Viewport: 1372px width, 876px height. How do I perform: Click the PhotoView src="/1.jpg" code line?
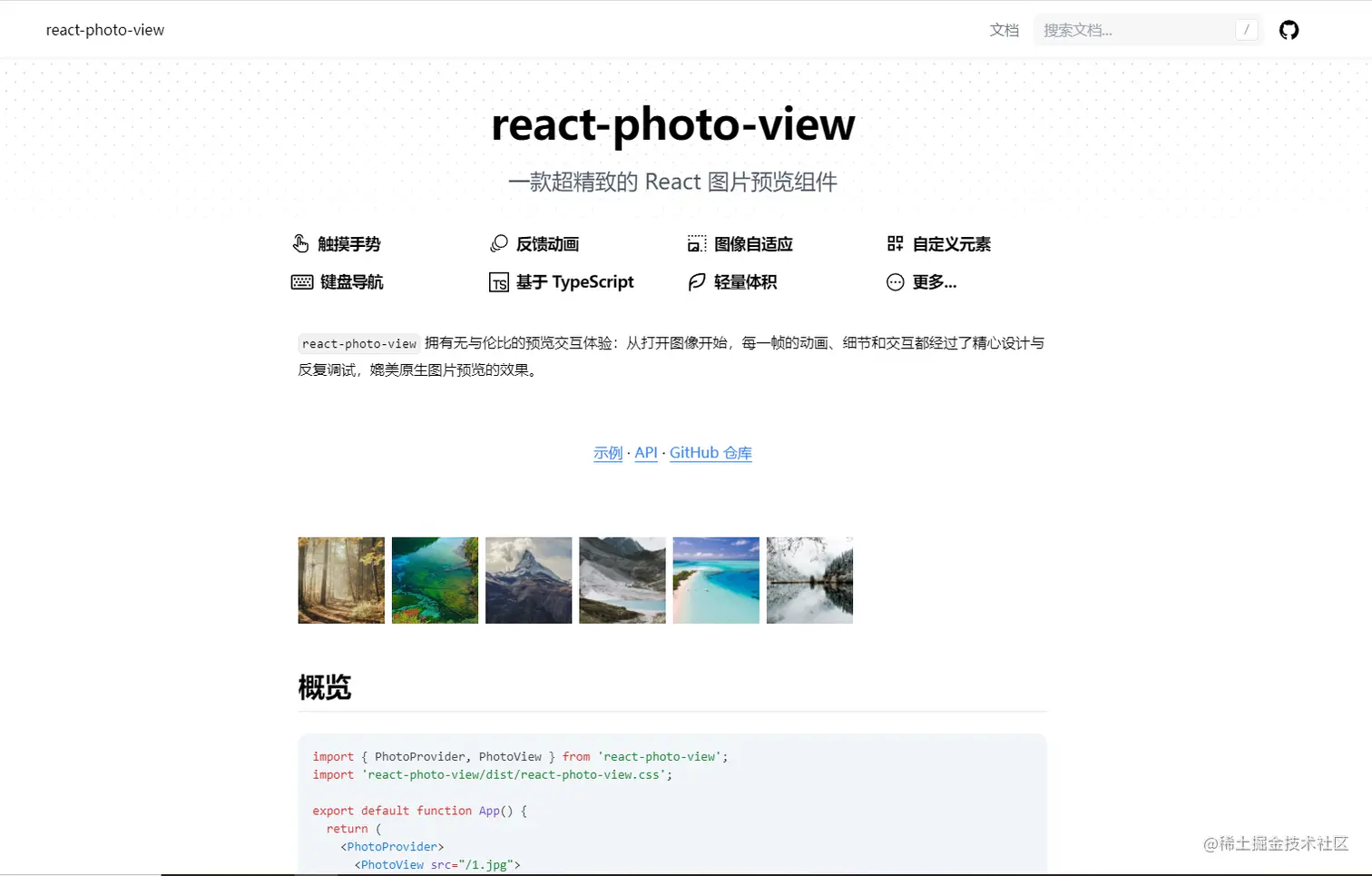[437, 864]
